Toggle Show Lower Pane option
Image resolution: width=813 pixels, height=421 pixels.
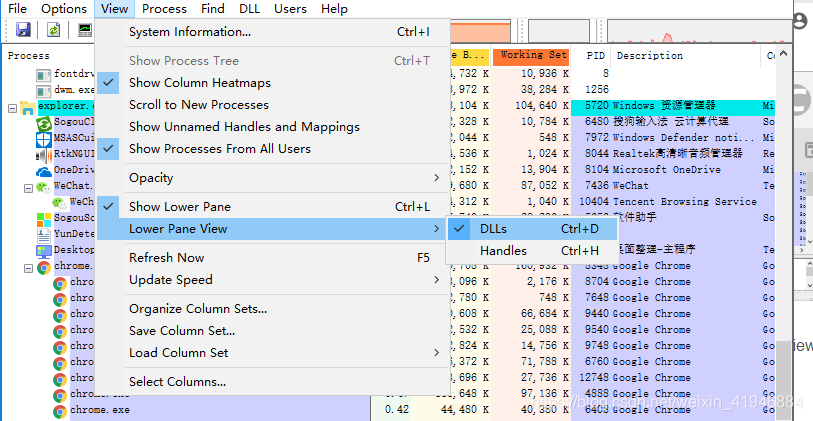click(274, 207)
